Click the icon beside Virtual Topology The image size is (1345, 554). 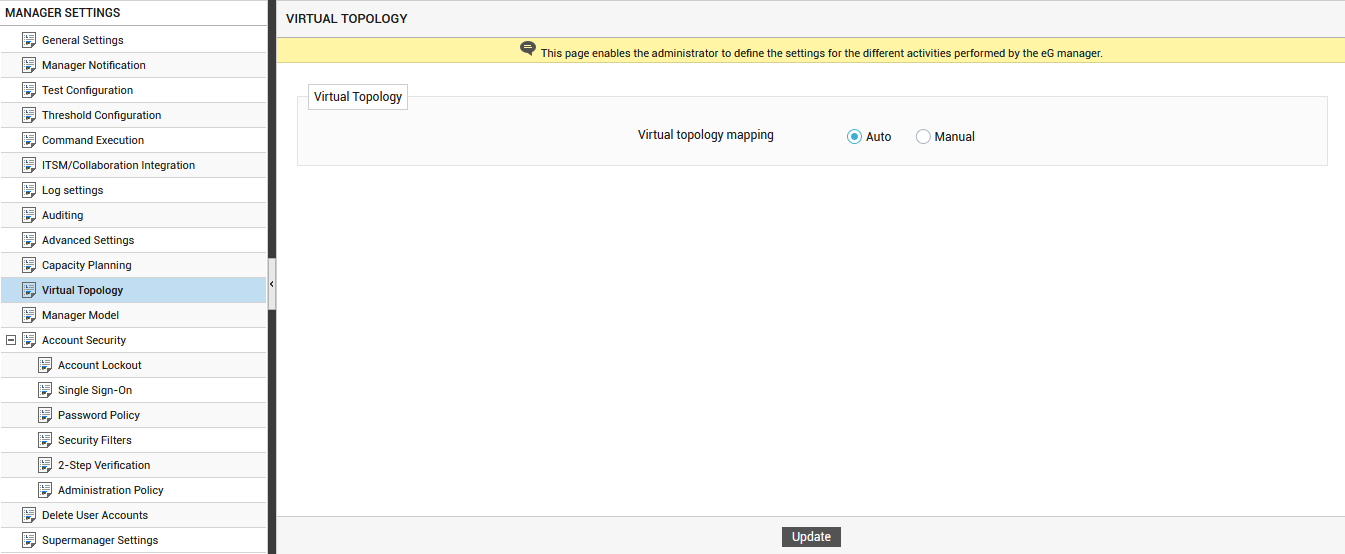(29, 290)
